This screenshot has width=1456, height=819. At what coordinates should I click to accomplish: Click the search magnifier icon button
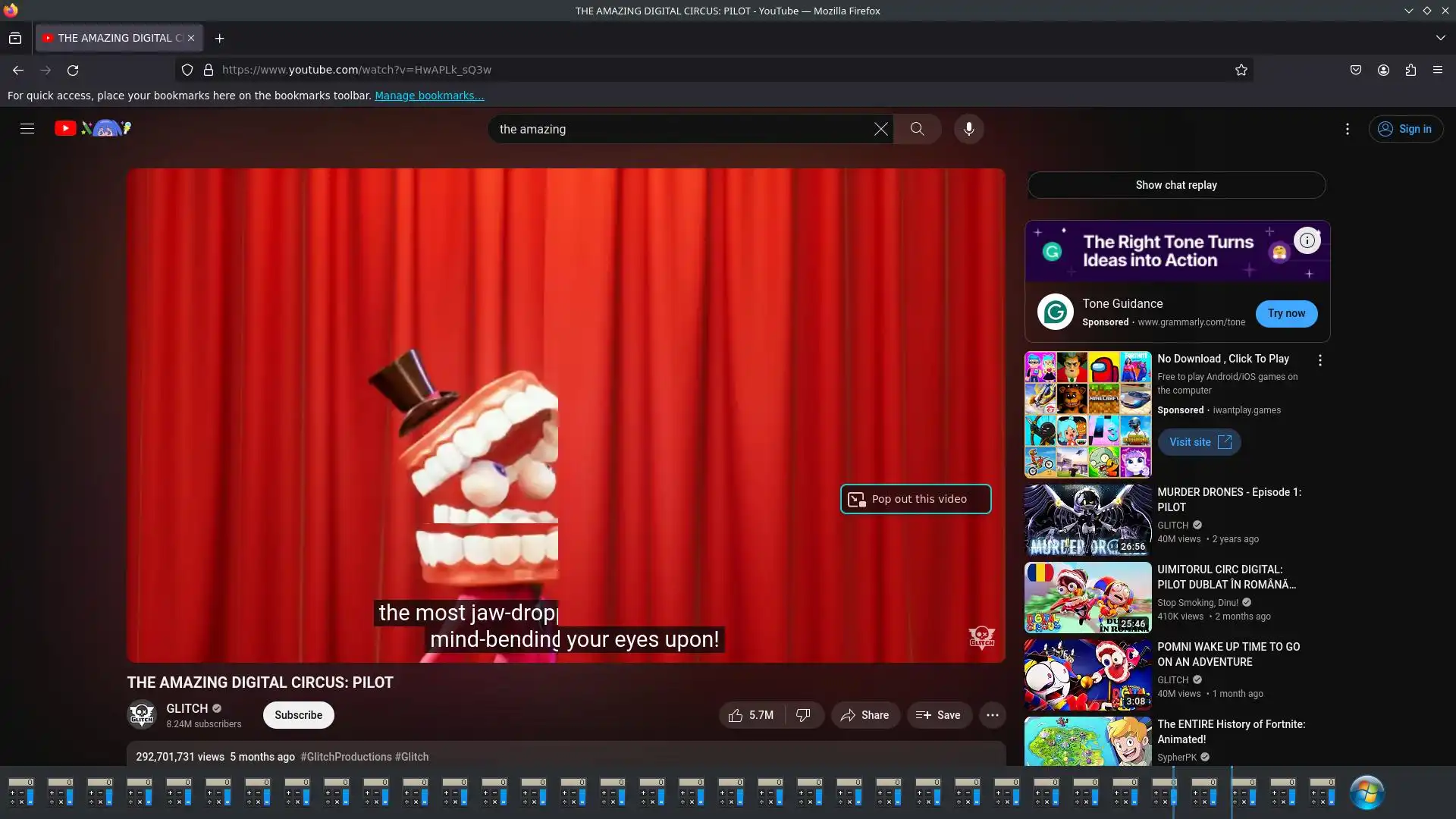(x=917, y=129)
